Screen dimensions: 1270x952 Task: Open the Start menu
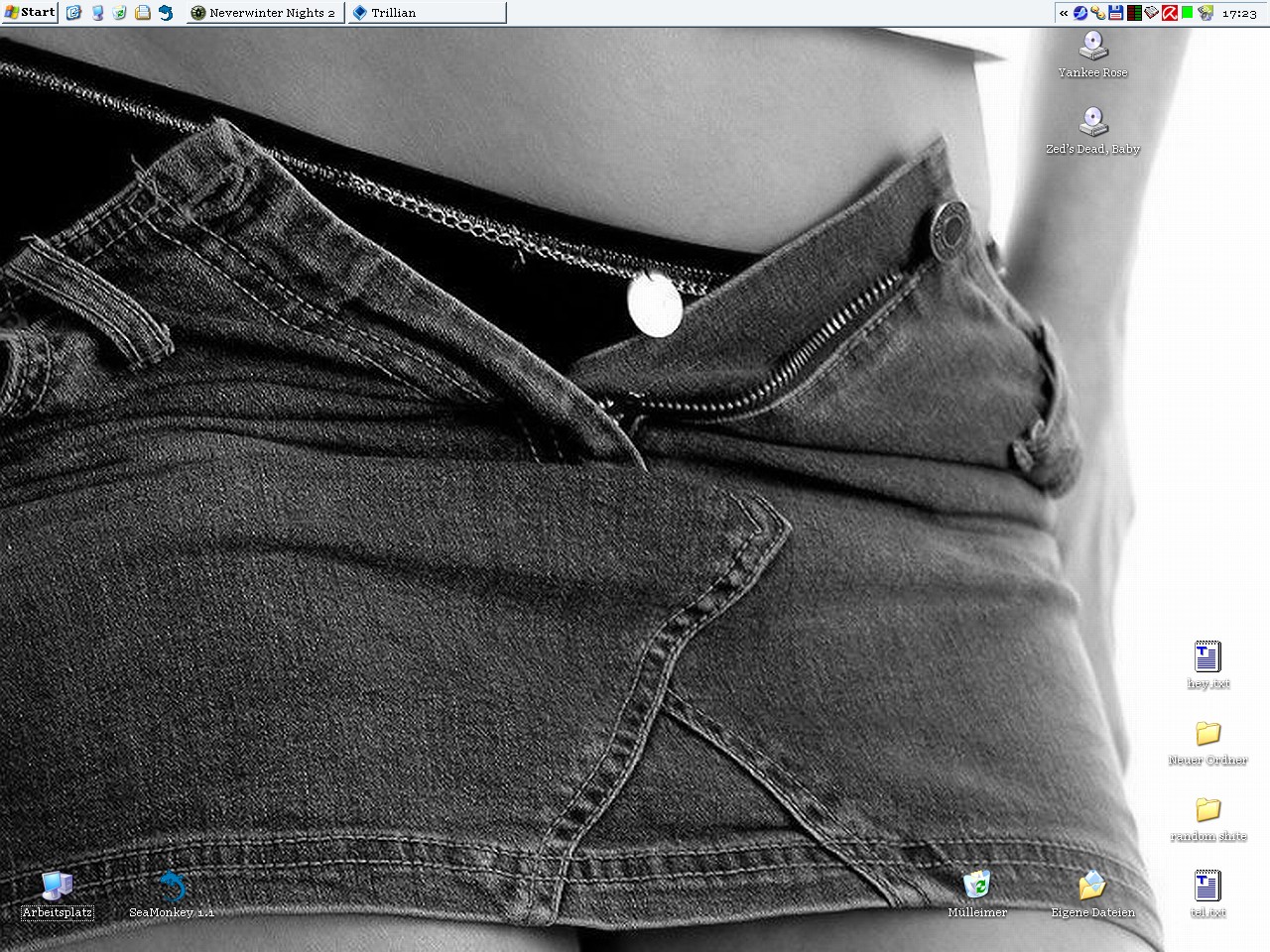pyautogui.click(x=30, y=12)
